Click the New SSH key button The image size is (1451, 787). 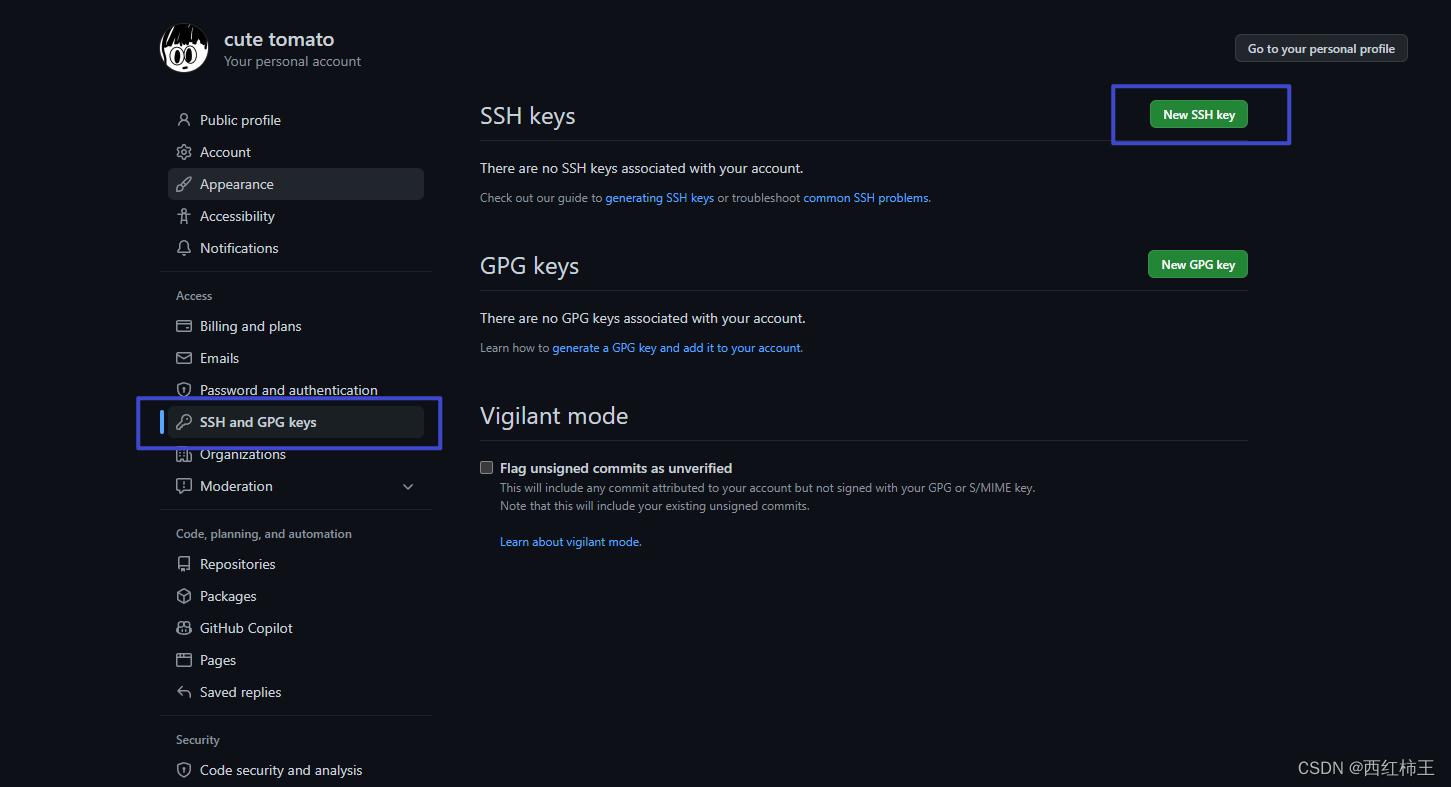[x=1198, y=113]
